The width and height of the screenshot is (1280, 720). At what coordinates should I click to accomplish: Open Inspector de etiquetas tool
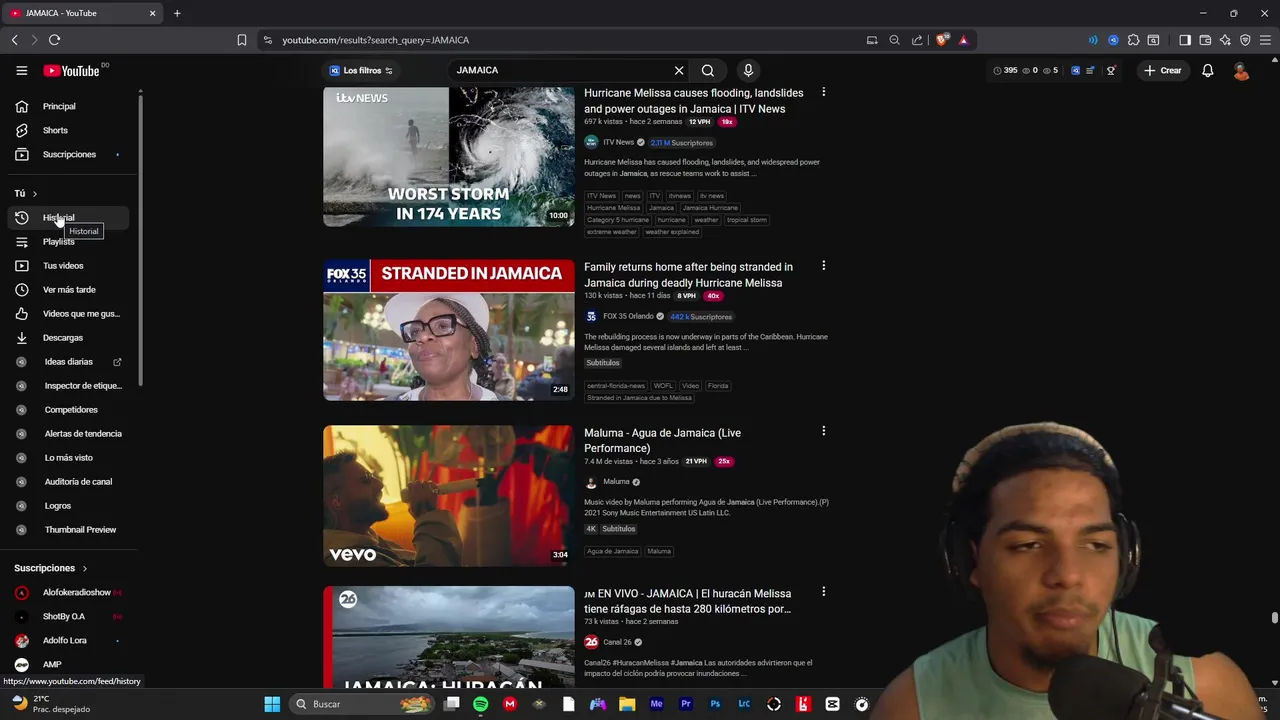tap(70, 385)
